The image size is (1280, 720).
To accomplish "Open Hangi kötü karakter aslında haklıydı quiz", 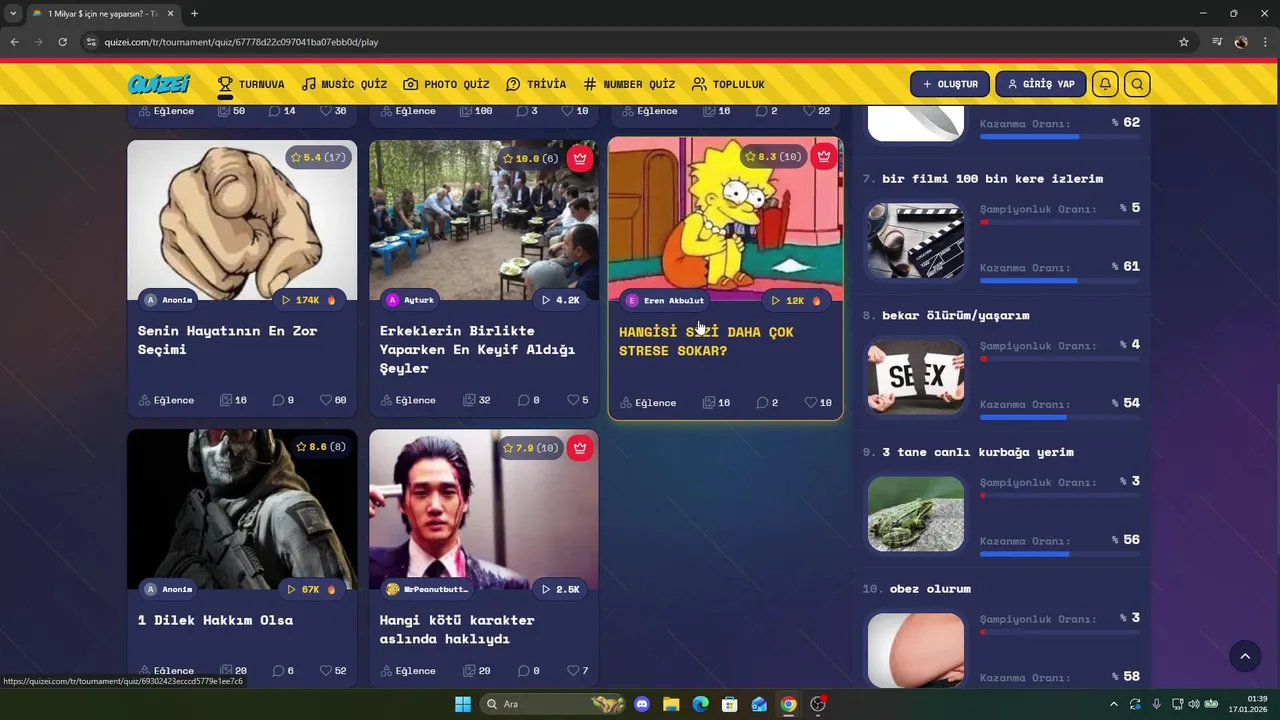I will point(457,629).
